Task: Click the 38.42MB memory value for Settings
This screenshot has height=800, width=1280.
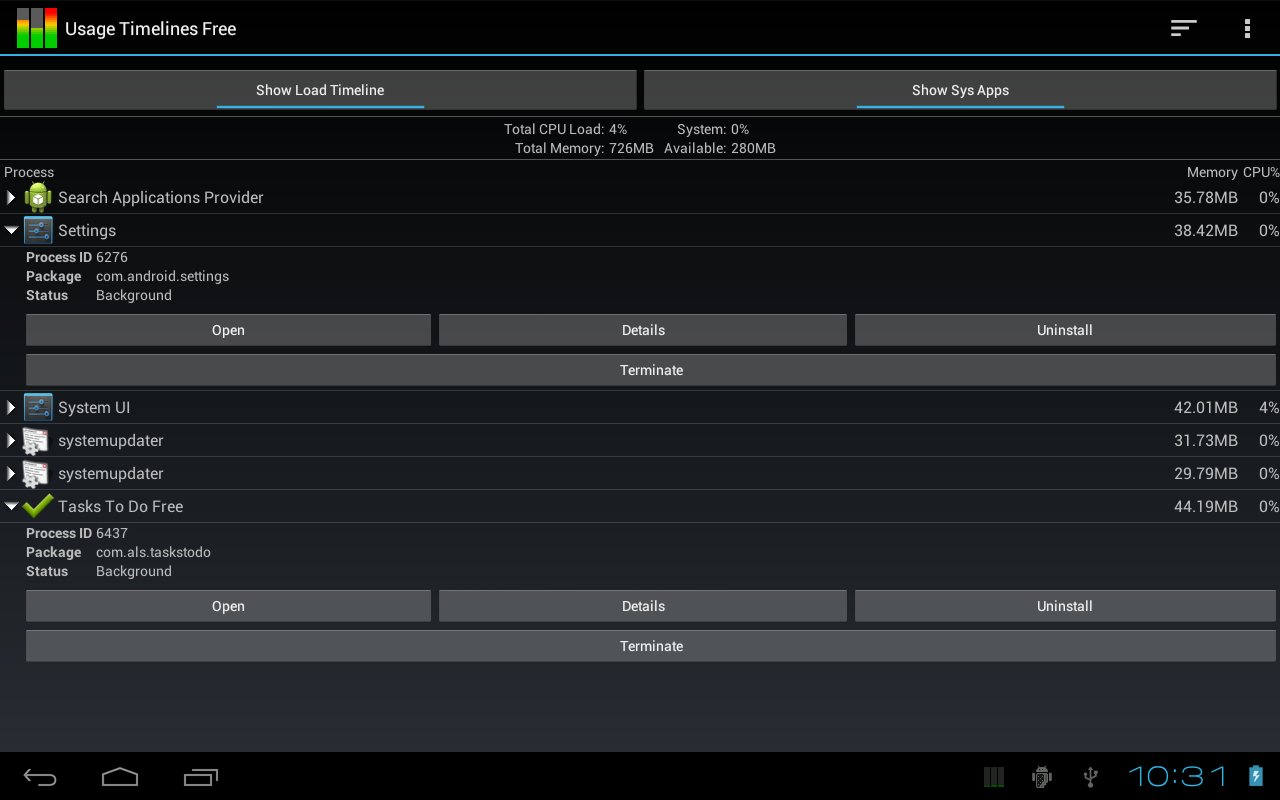Action: pos(1206,230)
